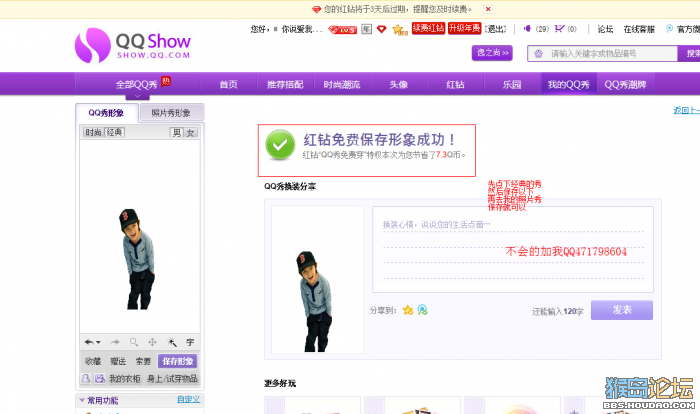Click the 退出 logout link
The image size is (700, 414).
(496, 29)
